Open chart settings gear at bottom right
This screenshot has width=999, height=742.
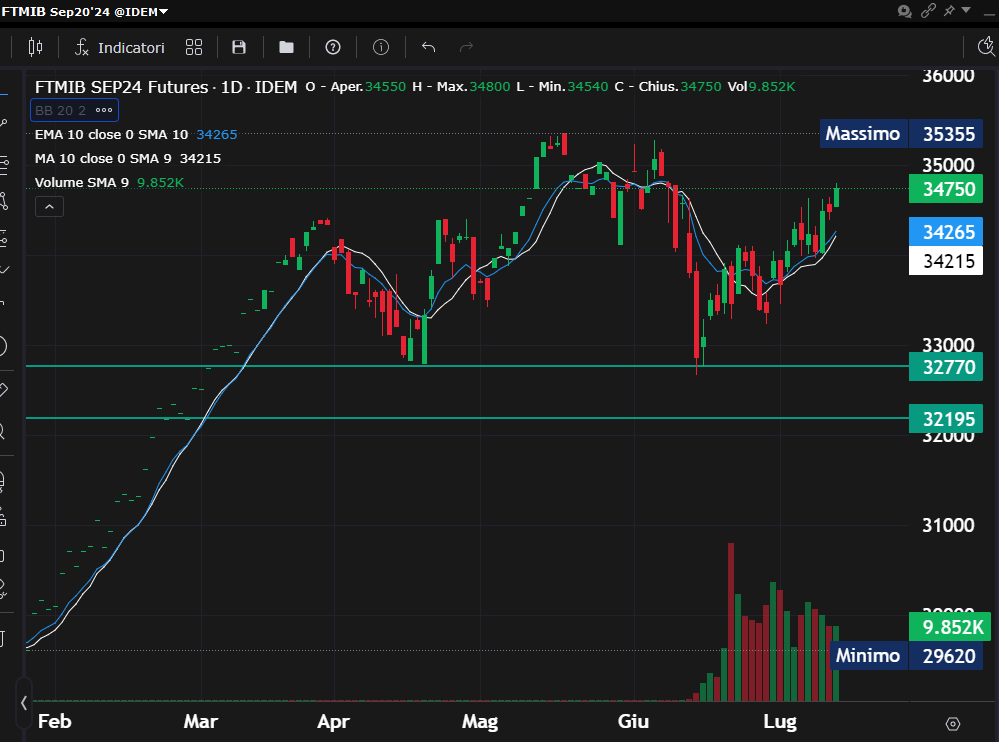click(x=953, y=723)
